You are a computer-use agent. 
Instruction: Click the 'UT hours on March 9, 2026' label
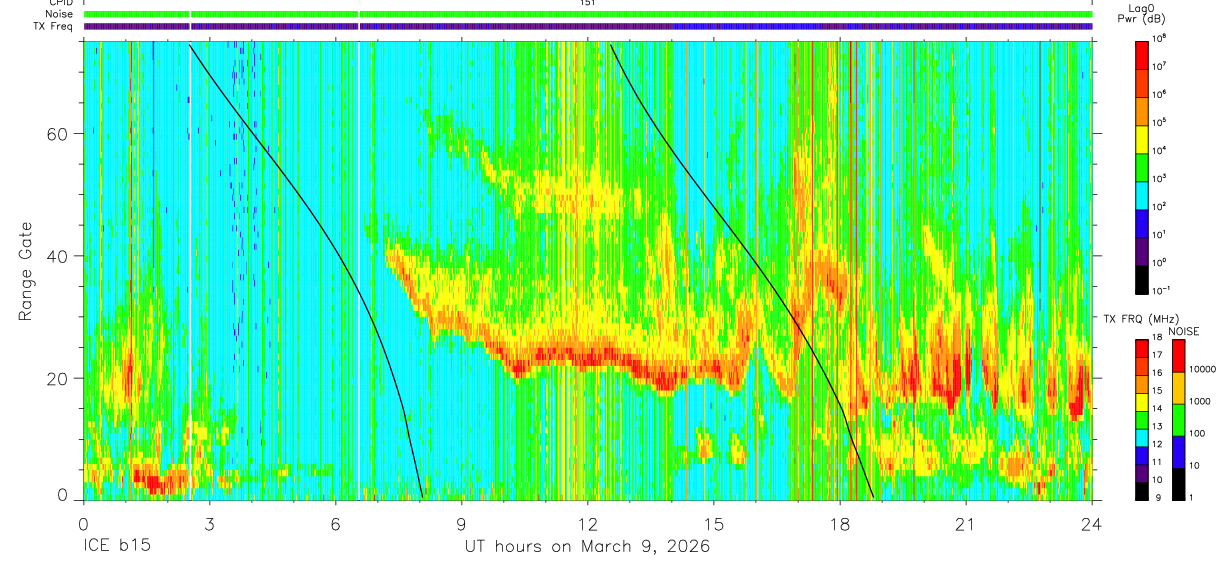pyautogui.click(x=587, y=547)
